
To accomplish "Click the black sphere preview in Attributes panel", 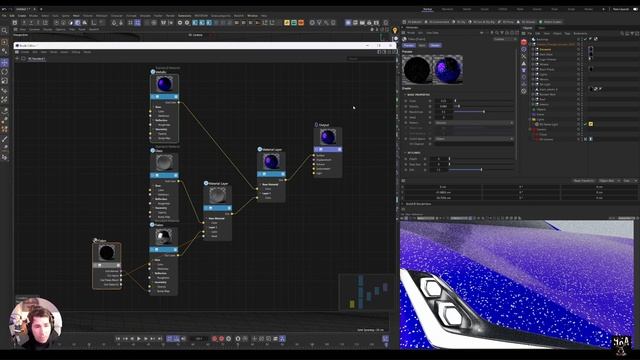I will [417, 70].
